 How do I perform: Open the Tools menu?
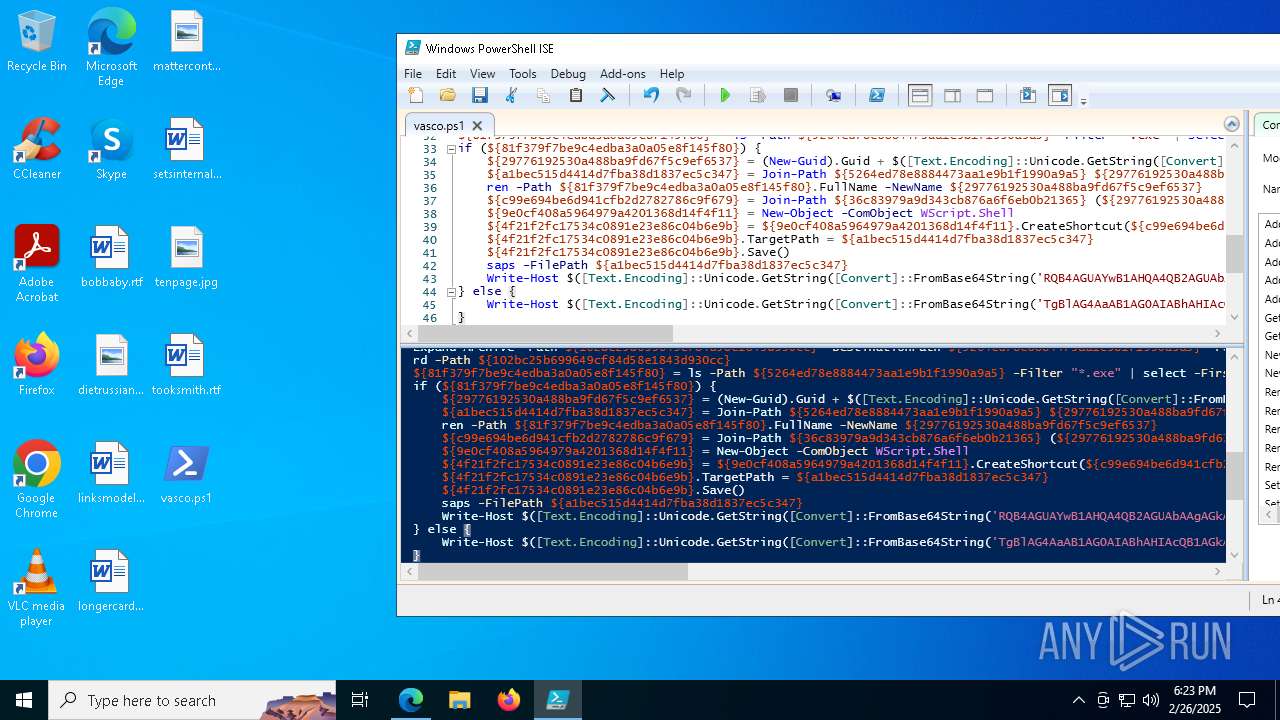(x=523, y=74)
